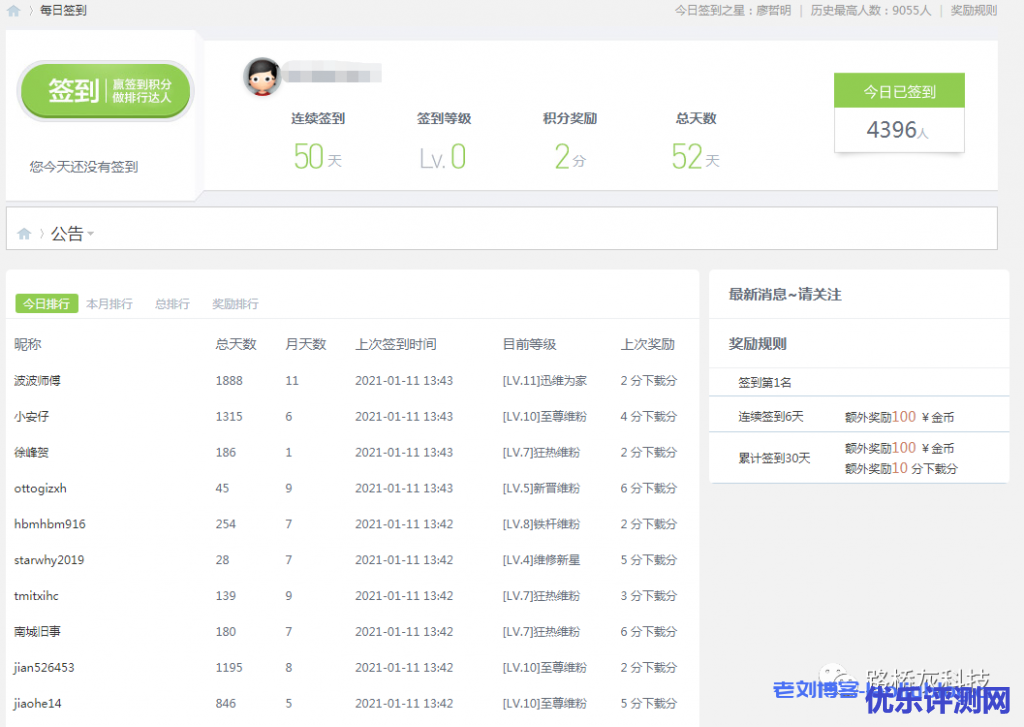1024x727 pixels.
Task: Open 奖励规则 link at top right
Action: pos(973,10)
